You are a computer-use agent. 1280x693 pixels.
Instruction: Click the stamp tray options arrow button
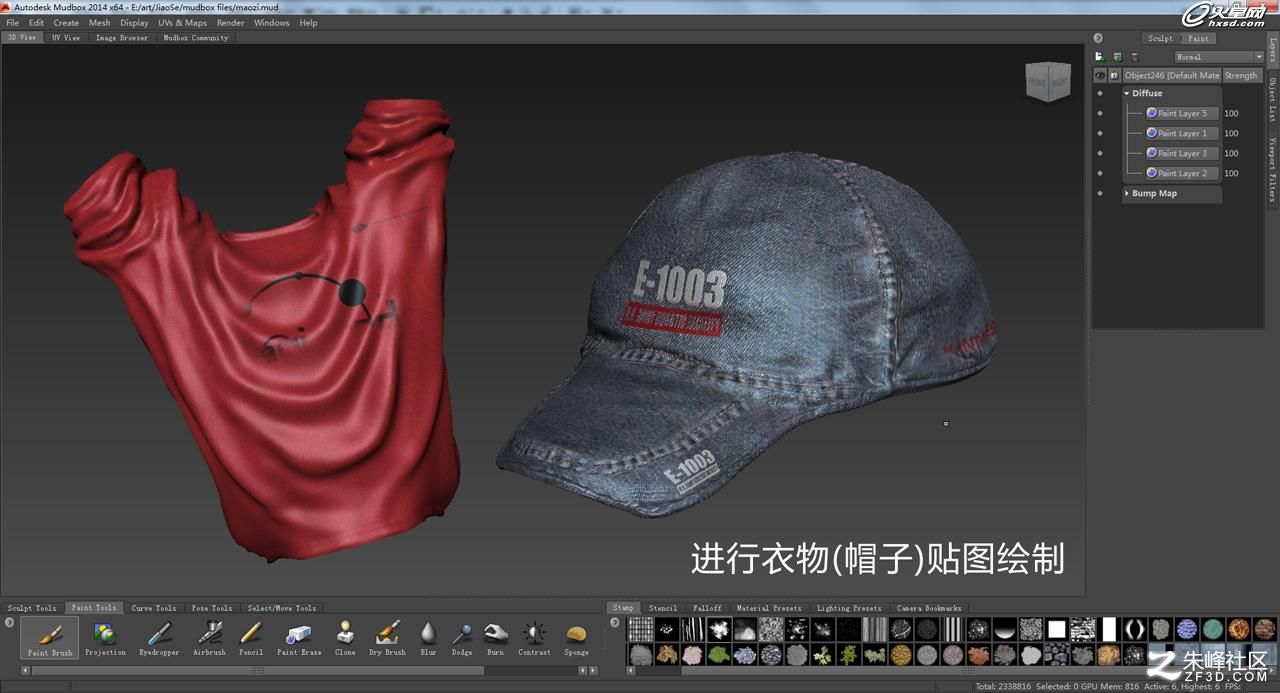click(616, 622)
